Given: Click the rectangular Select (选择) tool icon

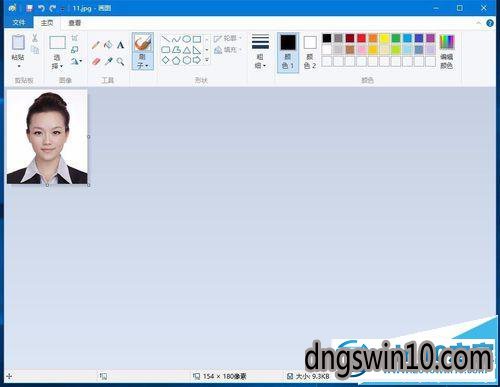Looking at the screenshot, I should click(57, 43).
